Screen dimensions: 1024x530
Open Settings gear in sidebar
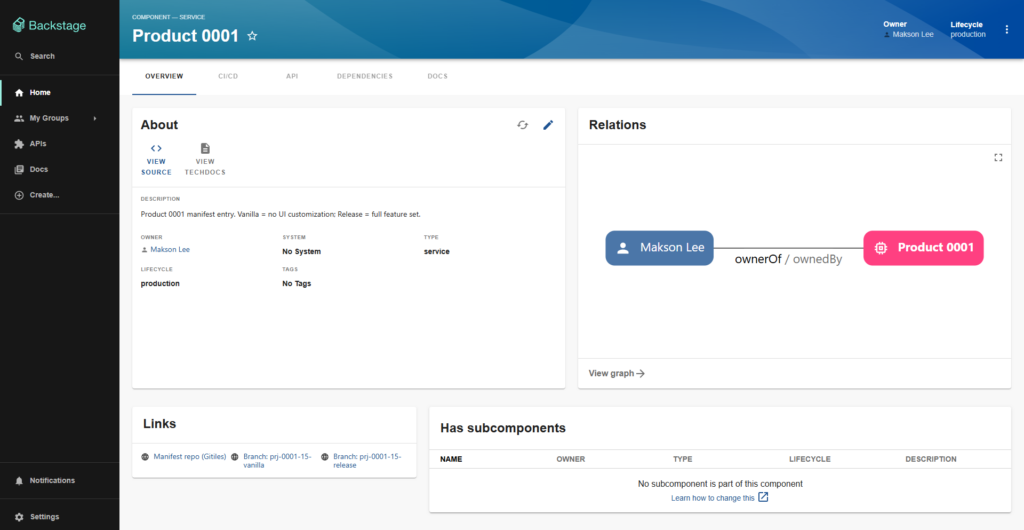click(x=19, y=517)
